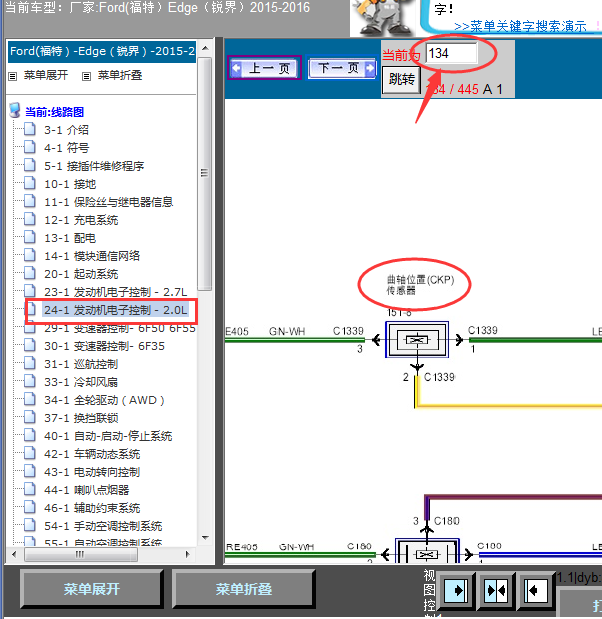Open tree item 37-1 换挡联锁
The height and width of the screenshot is (619, 602).
click(81, 418)
